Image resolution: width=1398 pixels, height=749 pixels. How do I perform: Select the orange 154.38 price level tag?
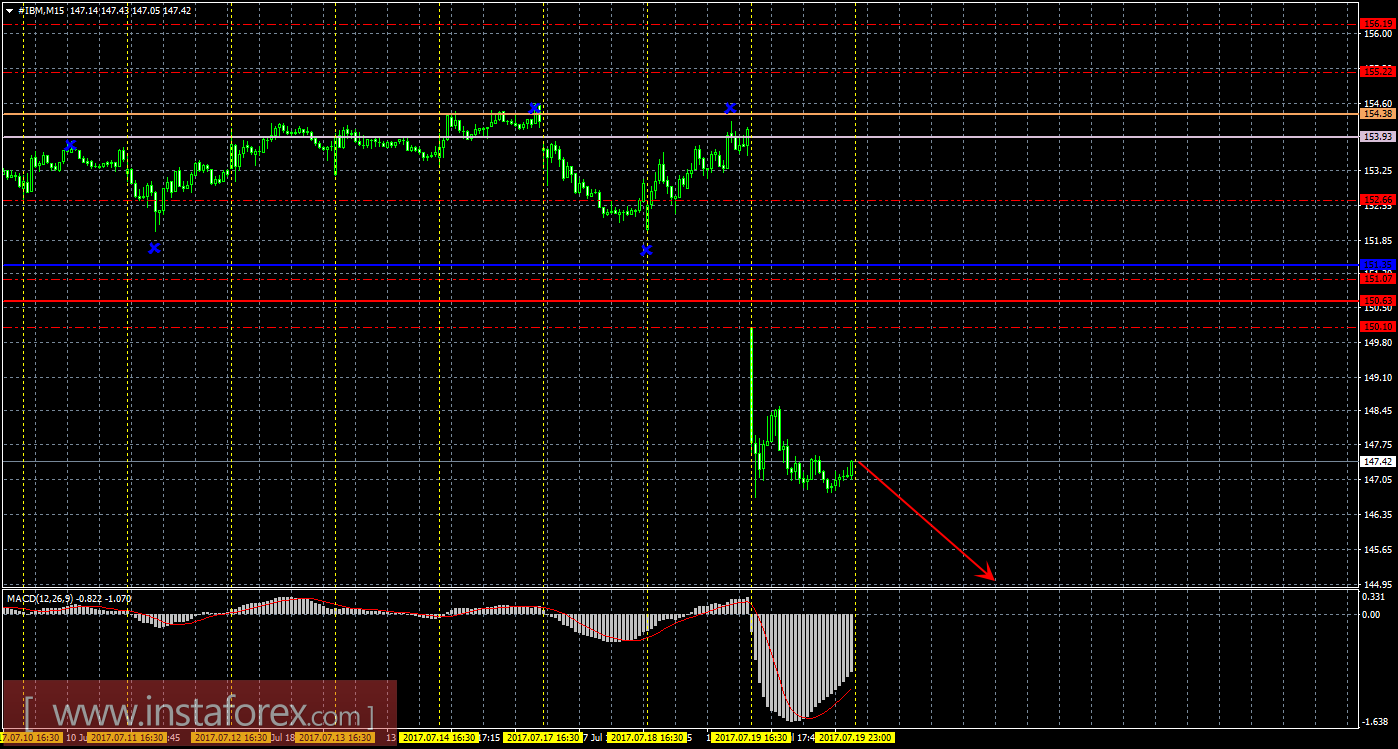click(x=1379, y=114)
